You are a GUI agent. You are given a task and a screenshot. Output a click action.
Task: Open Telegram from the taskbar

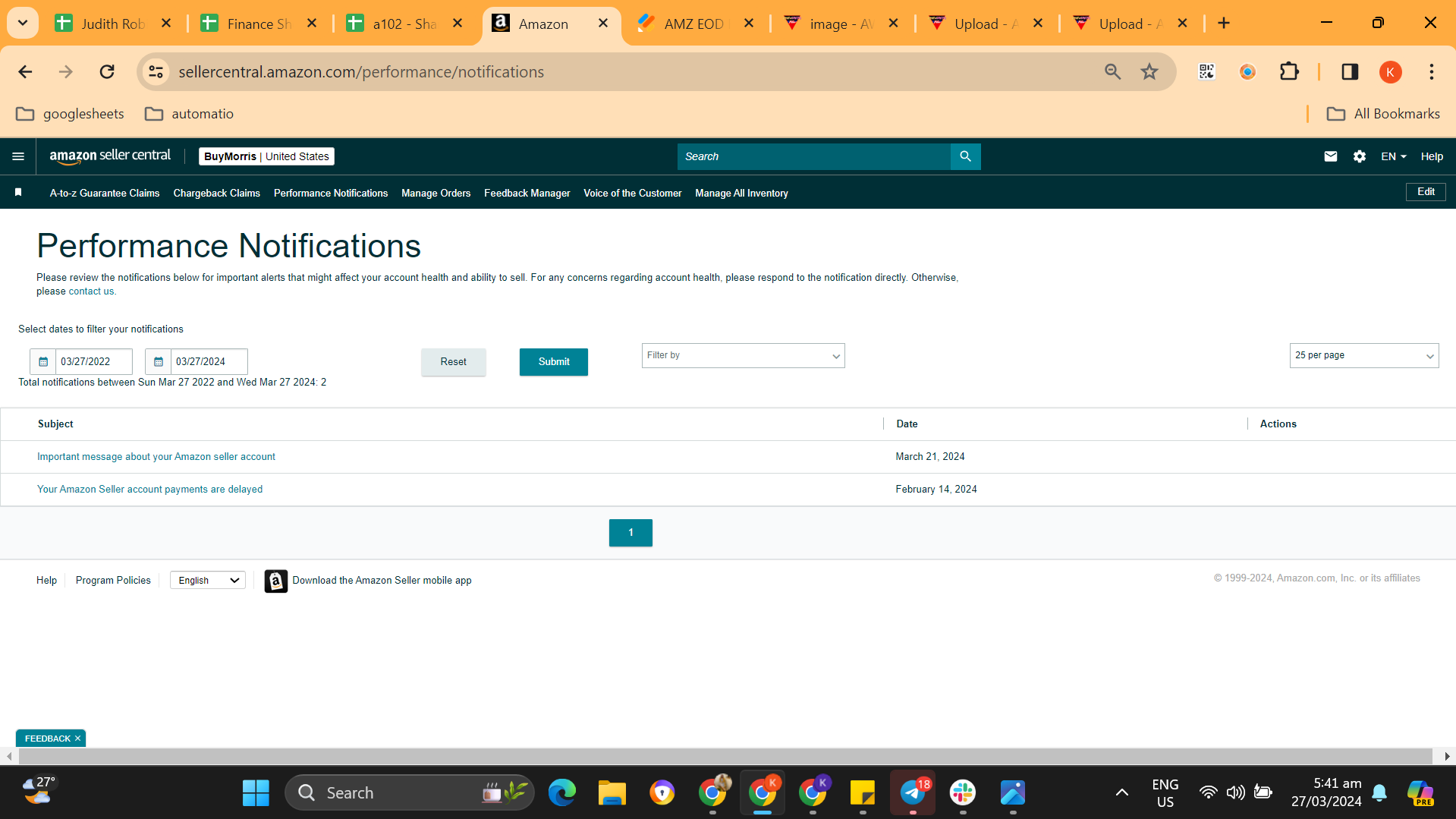(x=913, y=793)
